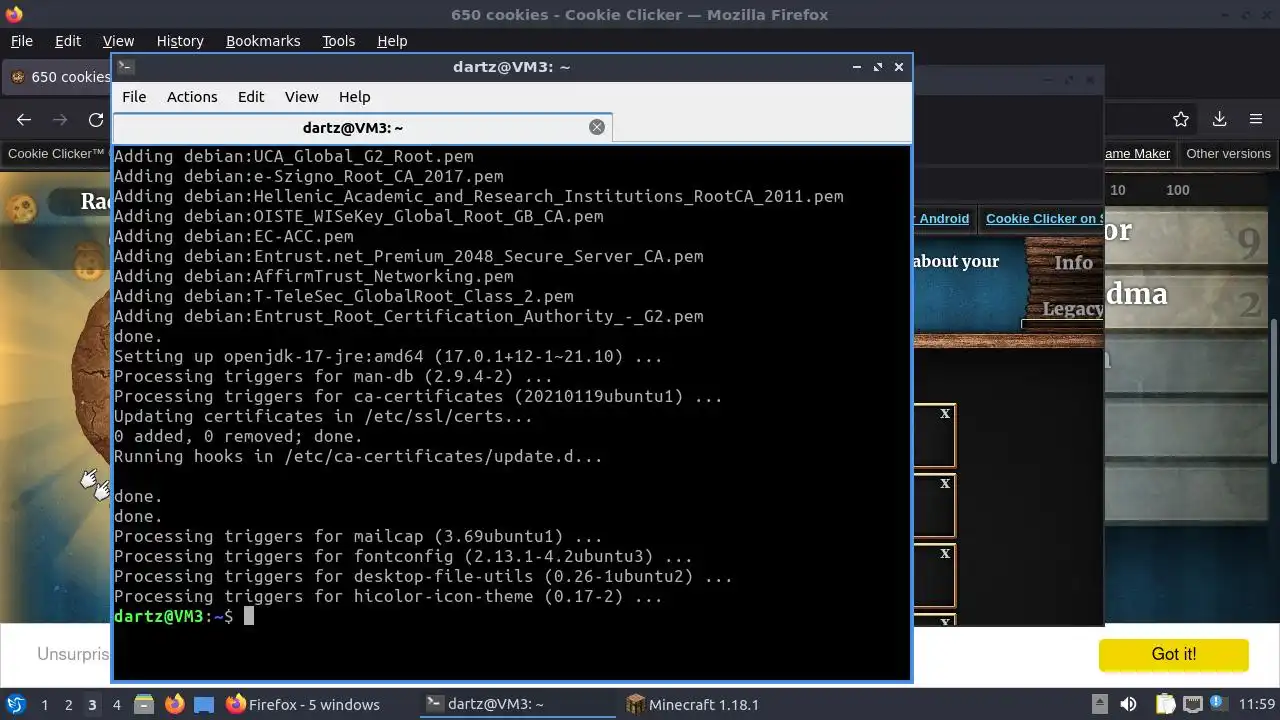Viewport: 1280px width, 720px height.
Task: Set bulk buy amount to 10
Action: 1118,190
